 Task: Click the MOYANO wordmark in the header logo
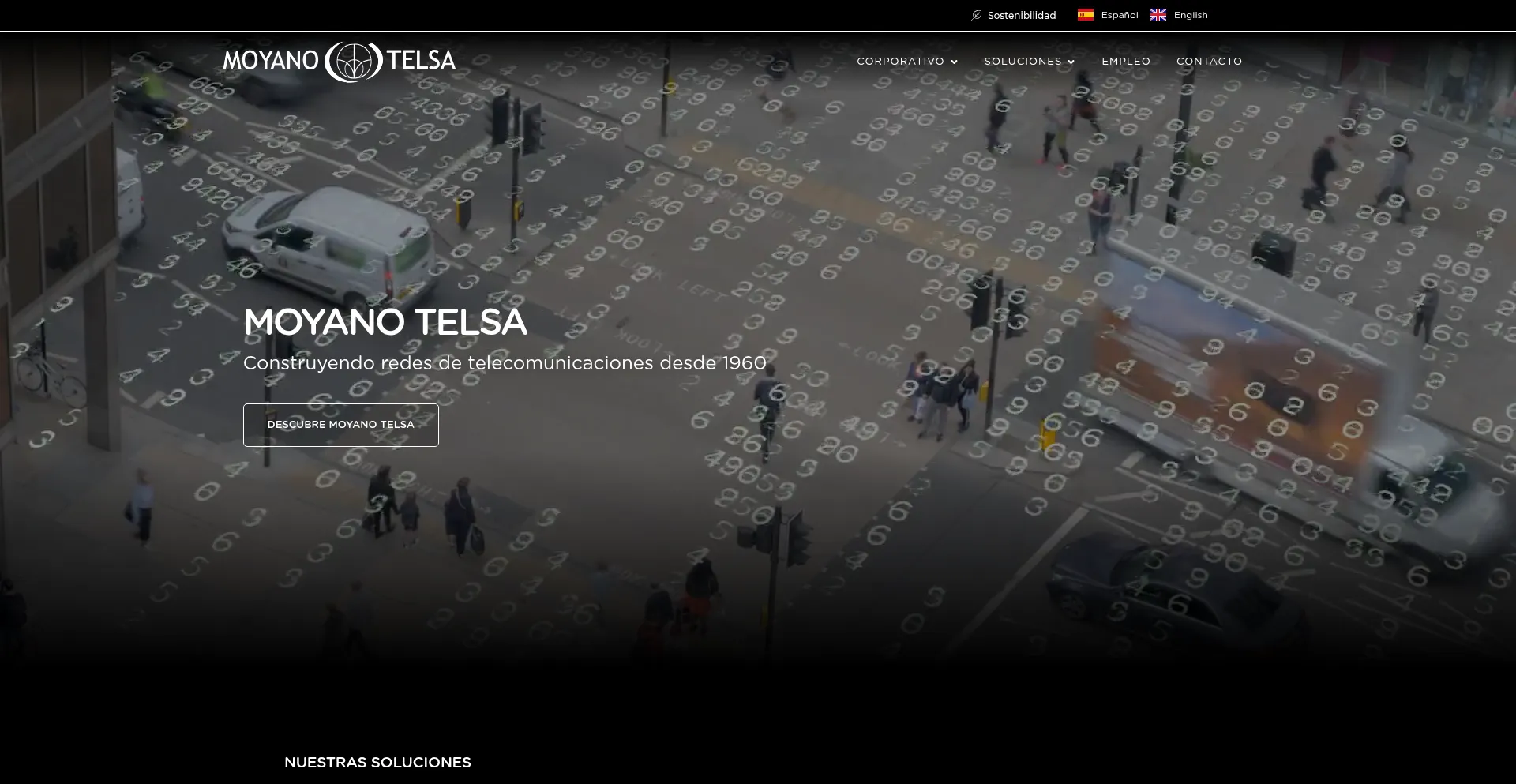click(x=271, y=61)
